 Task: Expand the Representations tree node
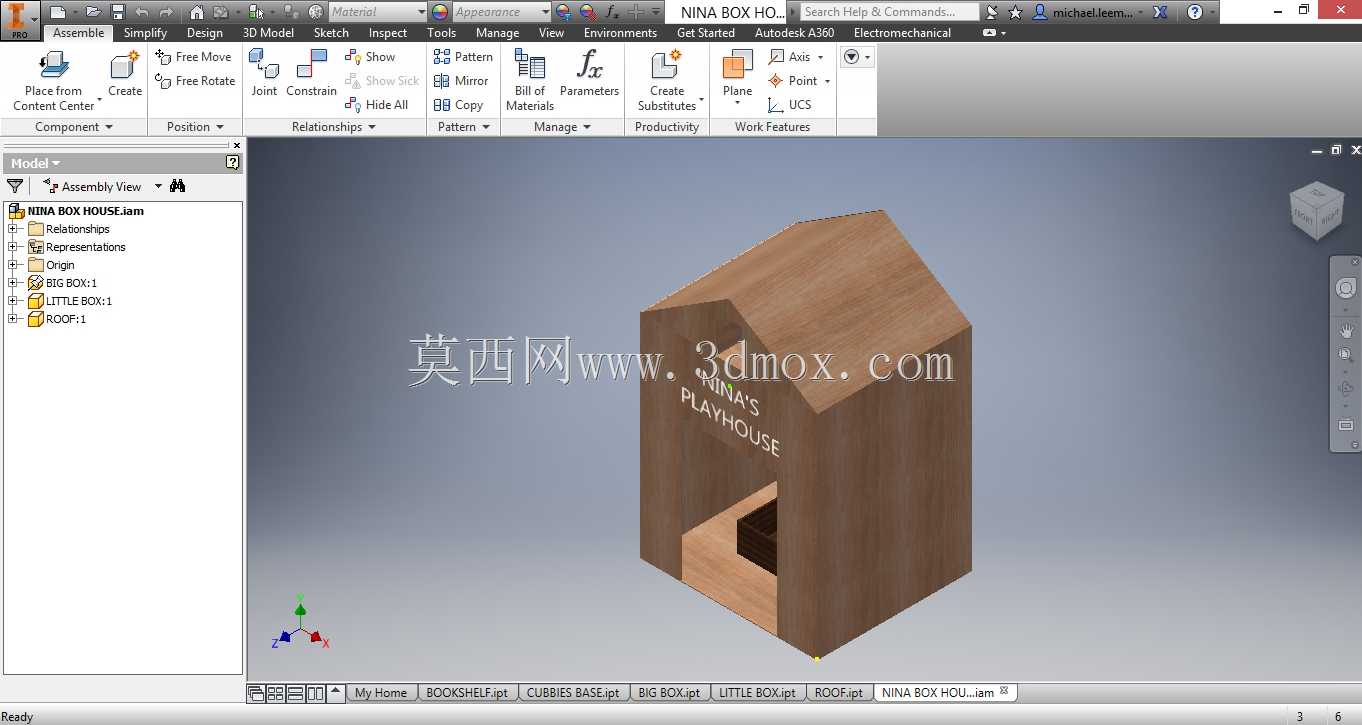13,247
